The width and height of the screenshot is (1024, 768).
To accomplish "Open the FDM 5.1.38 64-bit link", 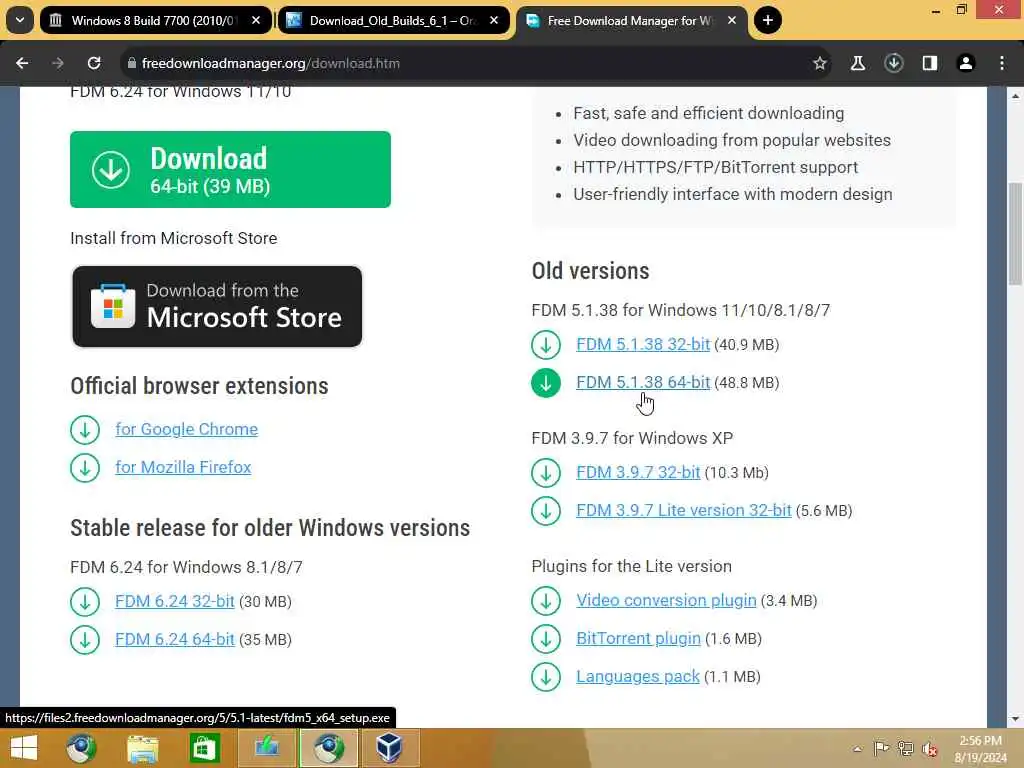I will (x=643, y=382).
